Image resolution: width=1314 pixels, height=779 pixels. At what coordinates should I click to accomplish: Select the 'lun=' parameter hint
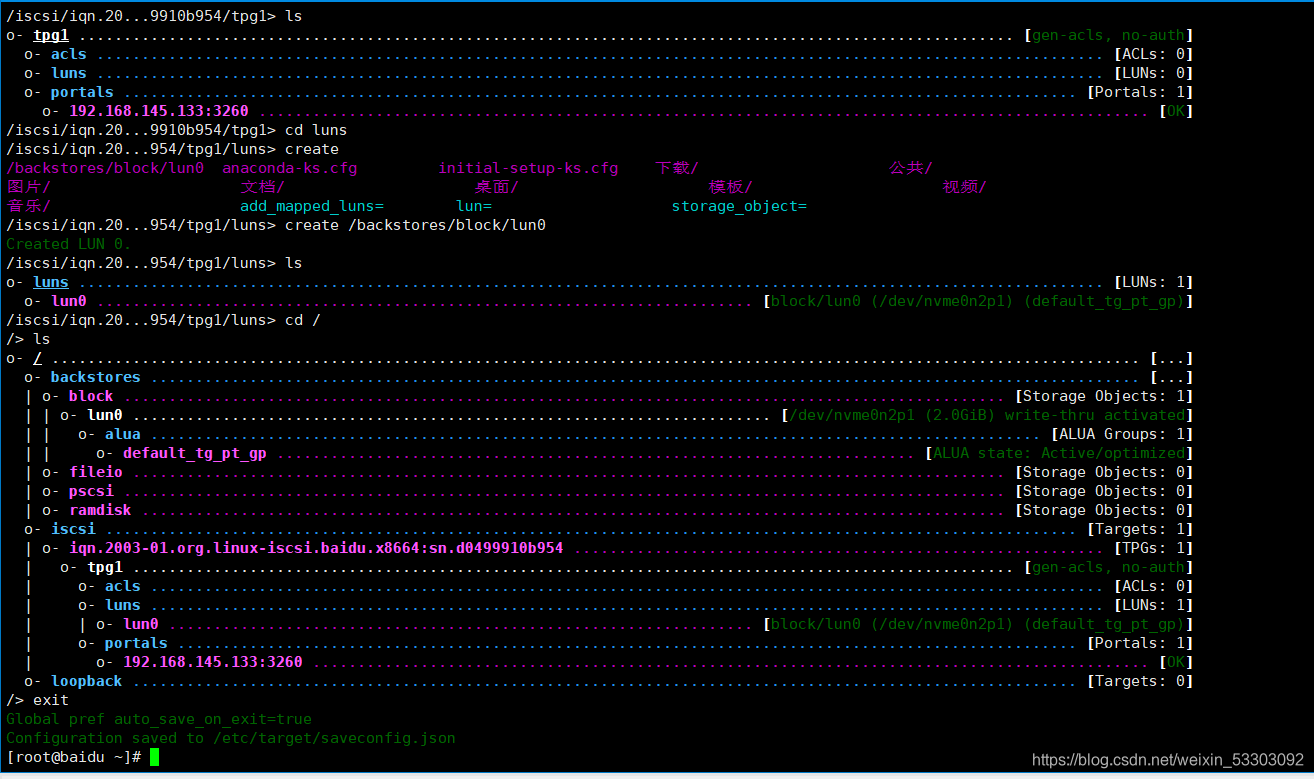(474, 206)
